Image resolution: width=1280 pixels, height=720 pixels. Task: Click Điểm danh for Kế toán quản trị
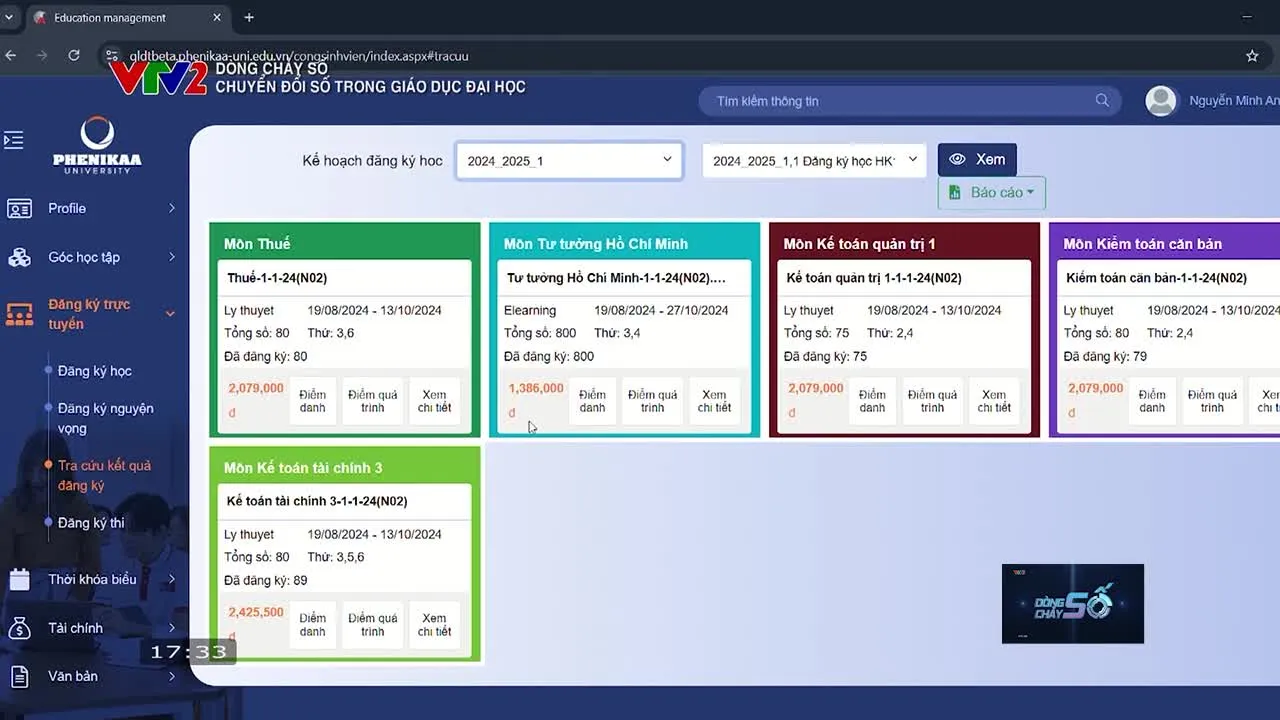[x=872, y=401]
